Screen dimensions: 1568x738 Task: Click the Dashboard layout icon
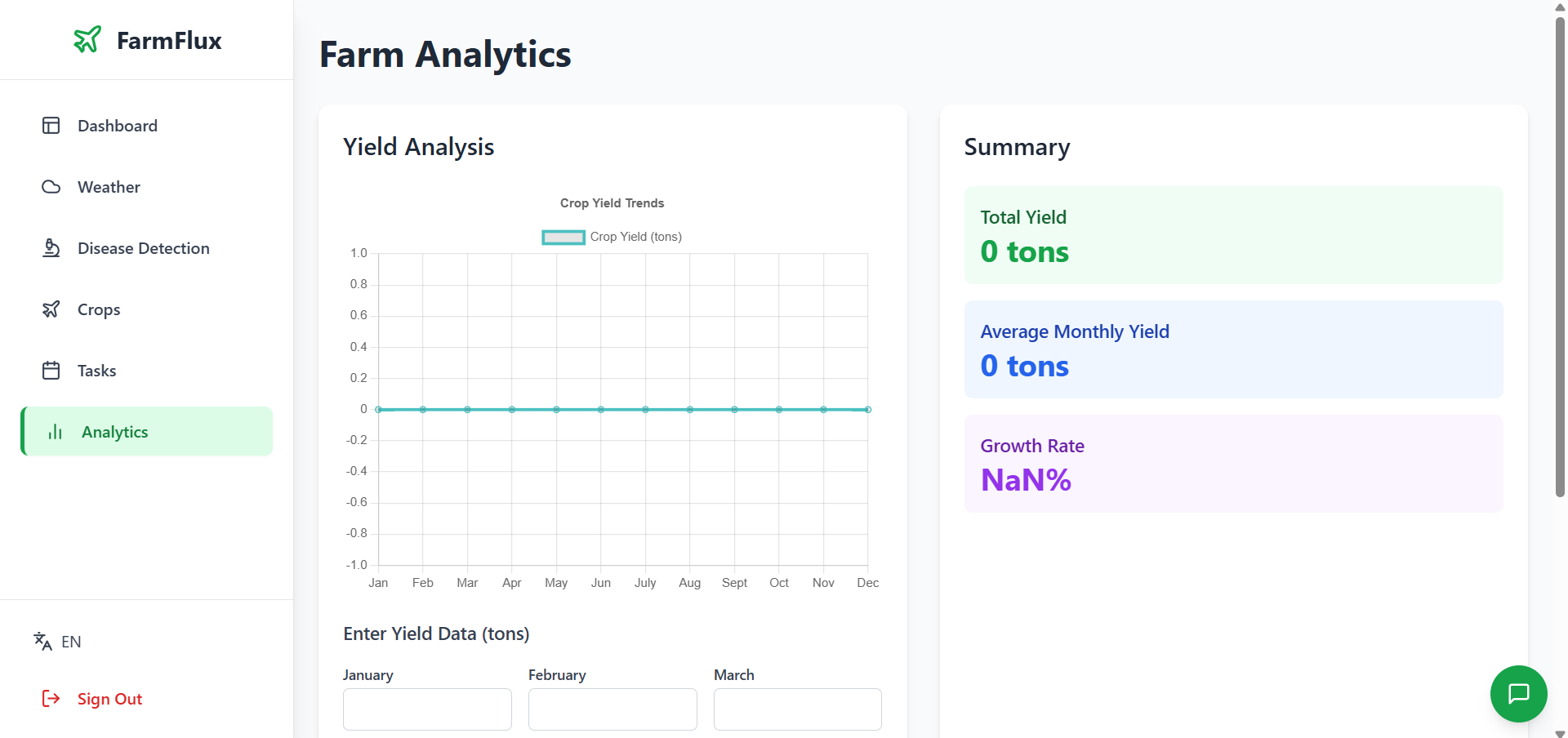[x=51, y=126]
